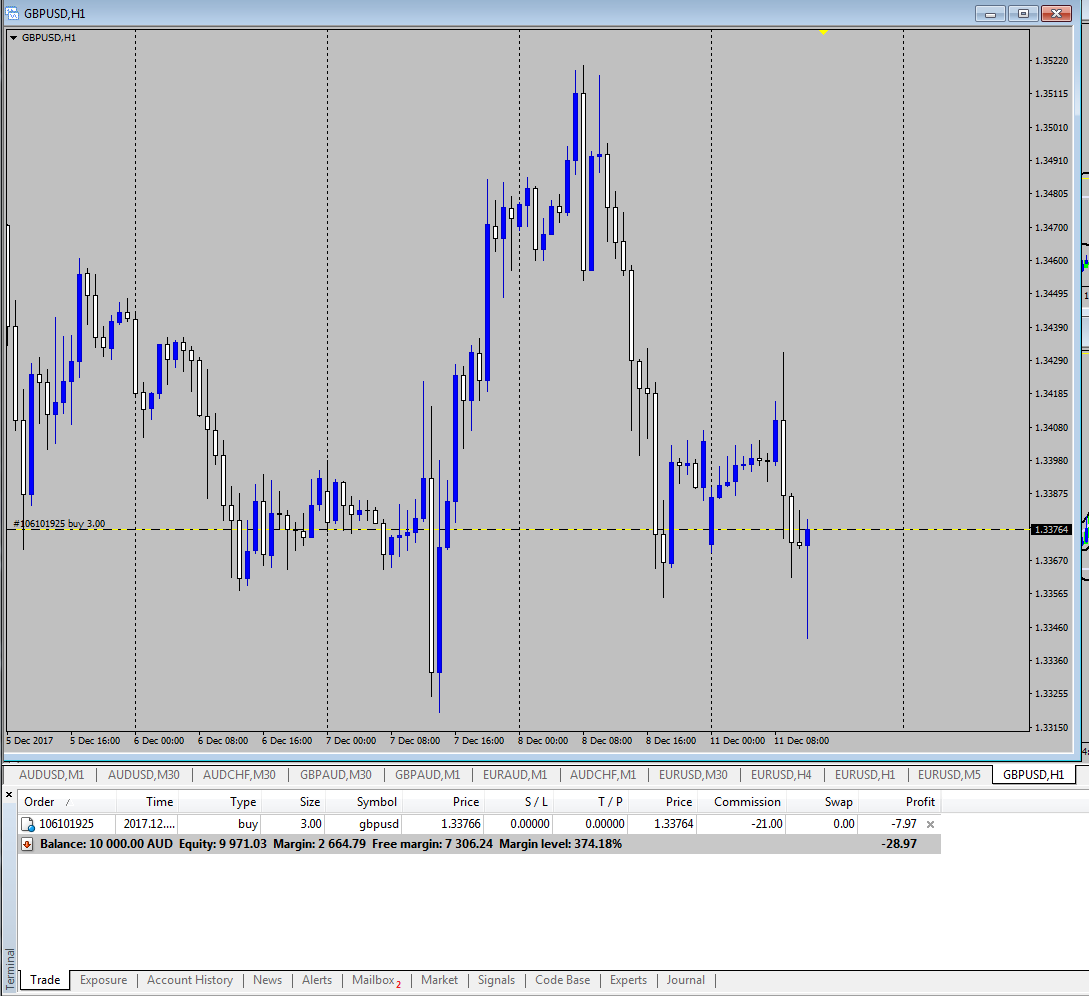The height and width of the screenshot is (996, 1089).
Task: Open the Experts terminal tab
Action: pos(628,980)
